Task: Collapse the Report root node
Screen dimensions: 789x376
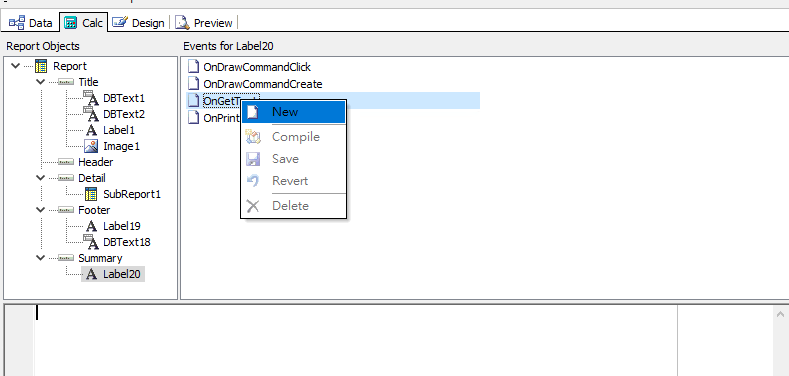Action: tap(15, 66)
